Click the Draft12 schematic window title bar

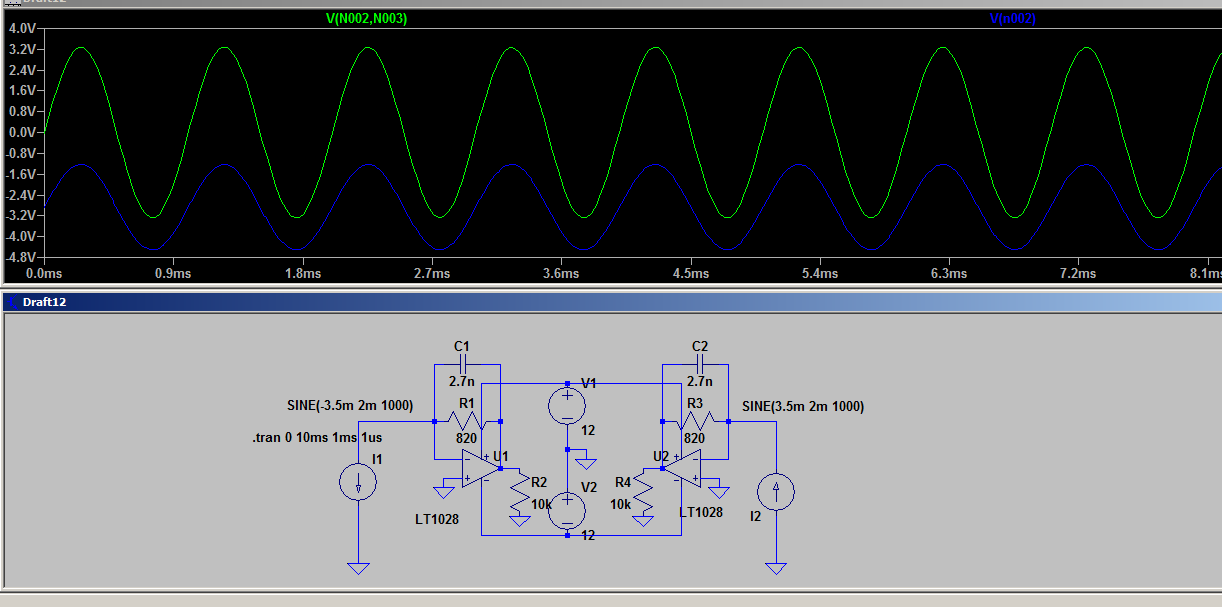pyautogui.click(x=611, y=301)
